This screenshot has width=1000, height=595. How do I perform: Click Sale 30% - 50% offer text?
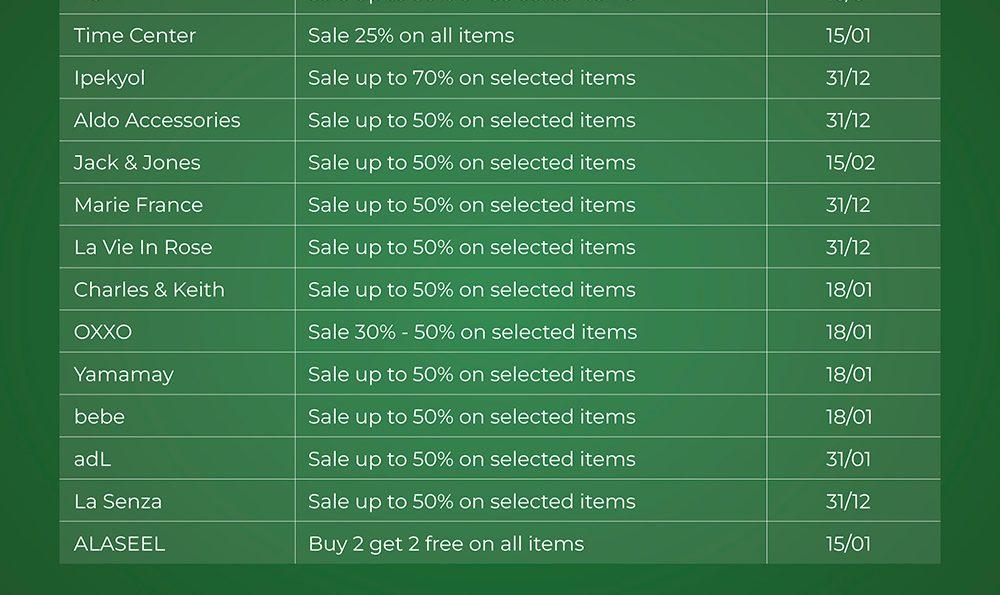[472, 332]
